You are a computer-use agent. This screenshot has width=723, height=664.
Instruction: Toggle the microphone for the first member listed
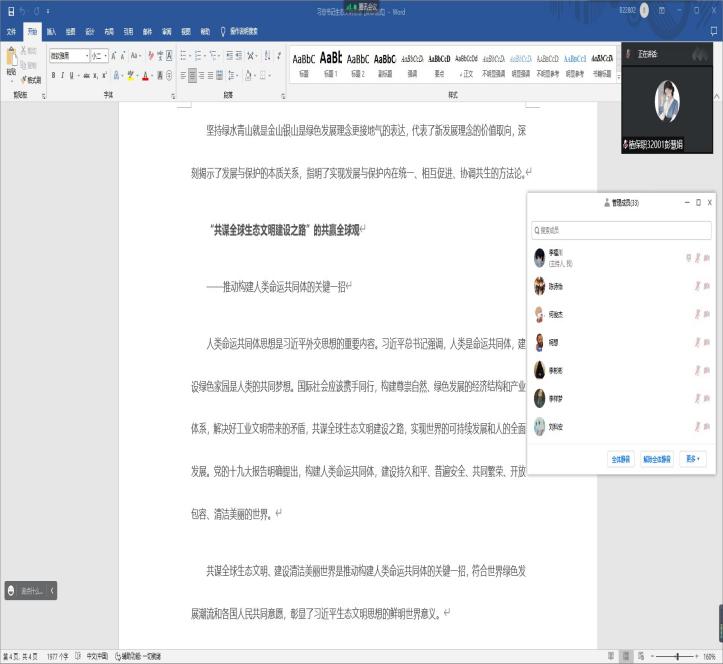coord(696,258)
